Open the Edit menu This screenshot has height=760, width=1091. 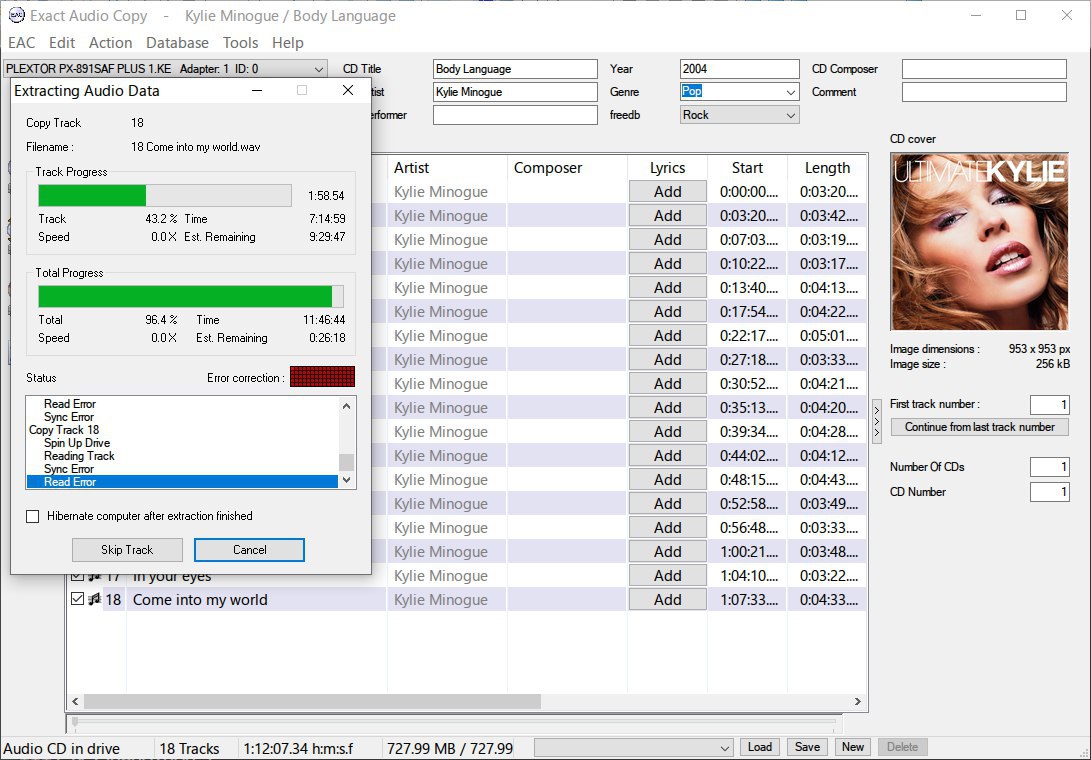click(62, 42)
